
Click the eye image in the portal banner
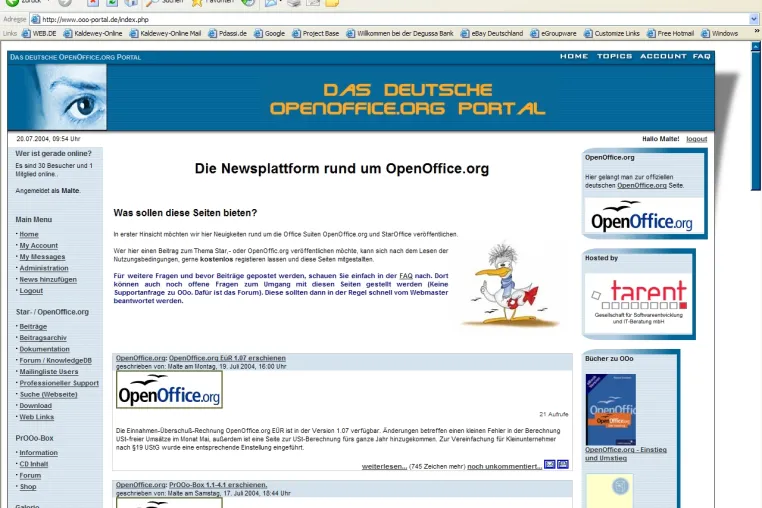[57, 97]
